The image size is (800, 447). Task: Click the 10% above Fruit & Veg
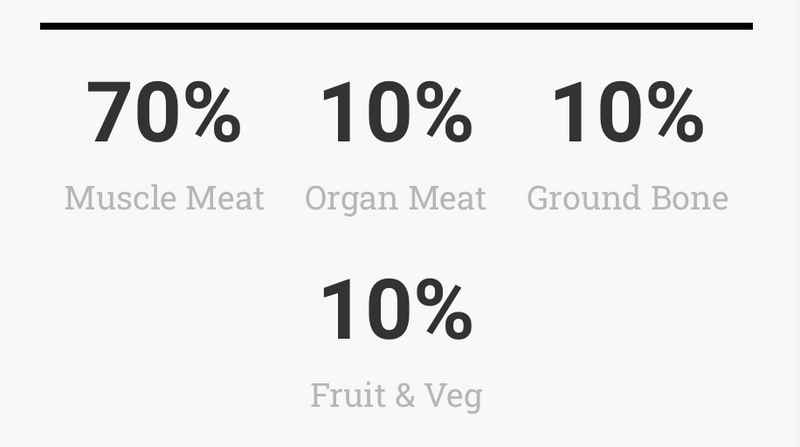[x=396, y=309]
